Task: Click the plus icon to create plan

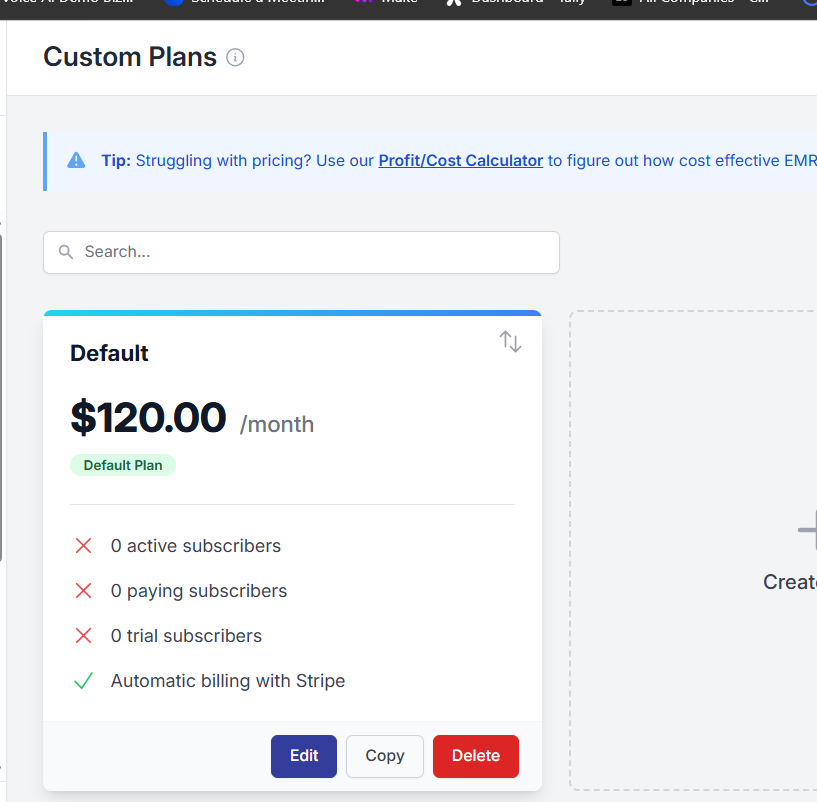Action: coord(808,530)
